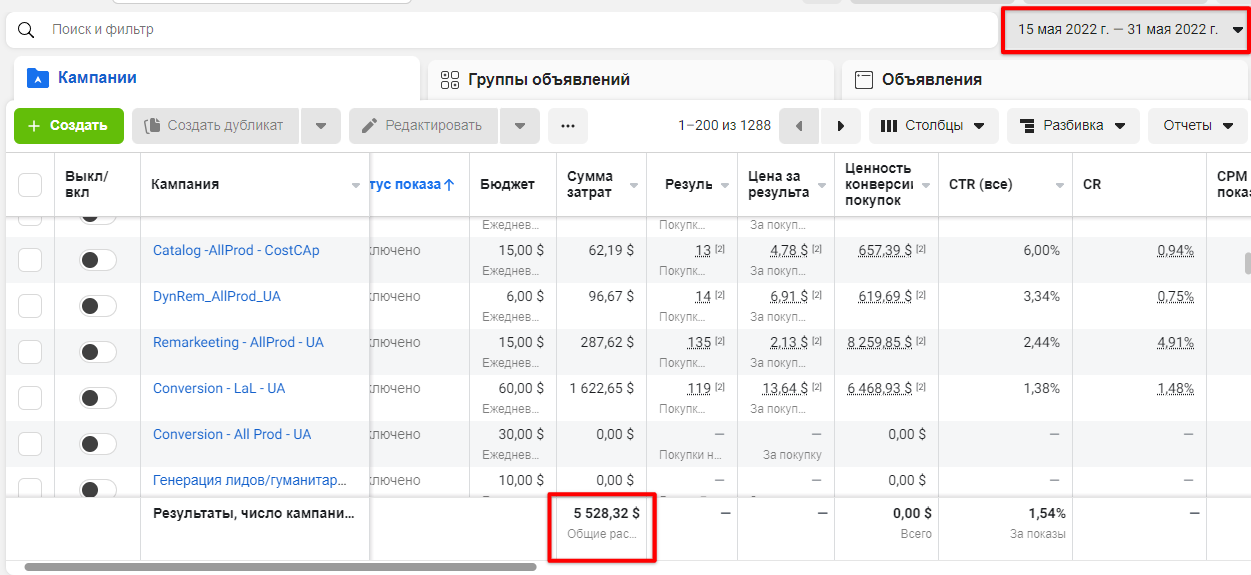Tick the checkbox for DynRem_AllProd_UA row
This screenshot has width=1251, height=575.
30,306
